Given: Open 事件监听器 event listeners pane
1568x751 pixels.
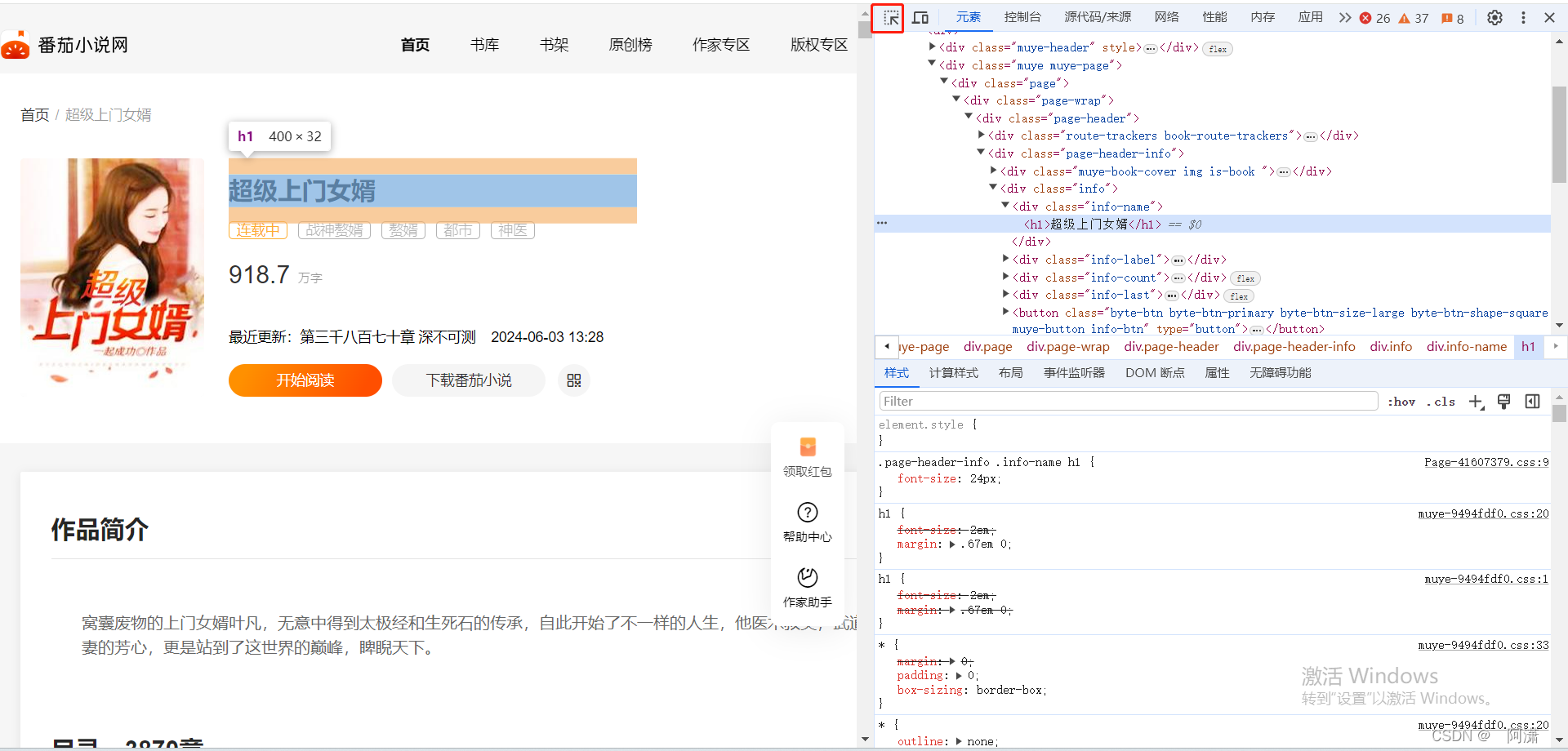Looking at the screenshot, I should [1074, 373].
